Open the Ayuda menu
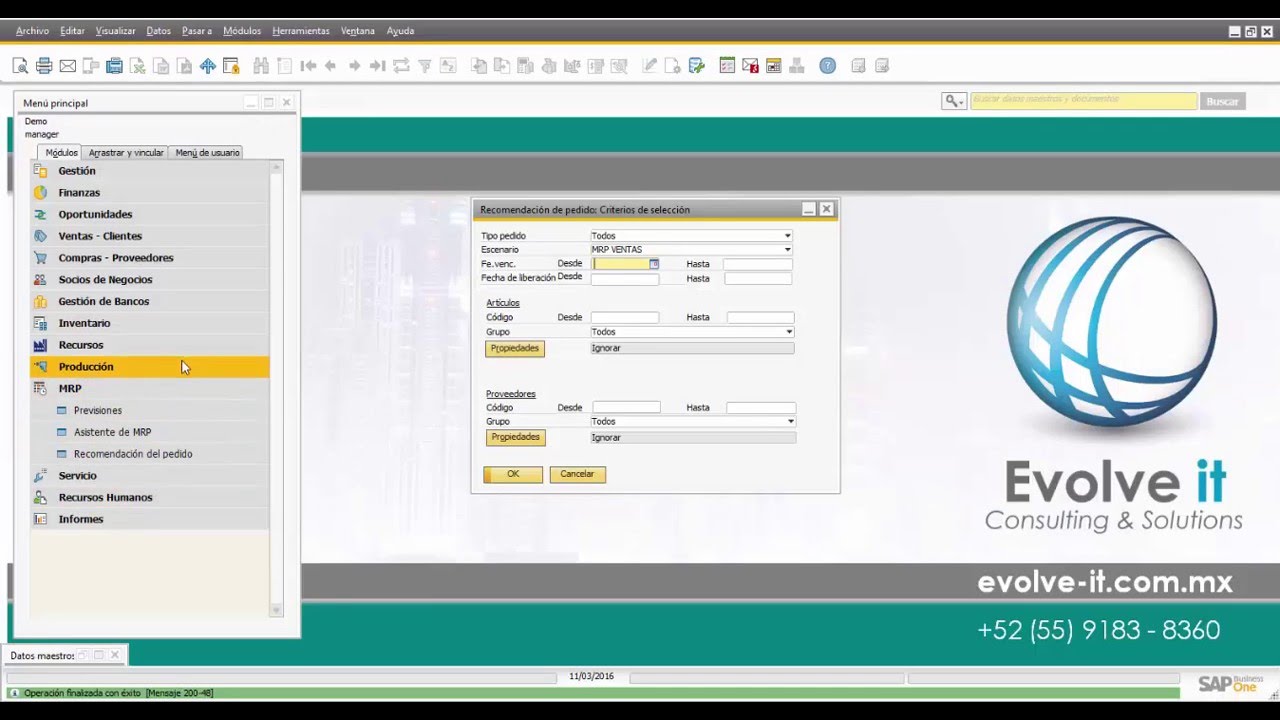1280x720 pixels. (x=400, y=31)
